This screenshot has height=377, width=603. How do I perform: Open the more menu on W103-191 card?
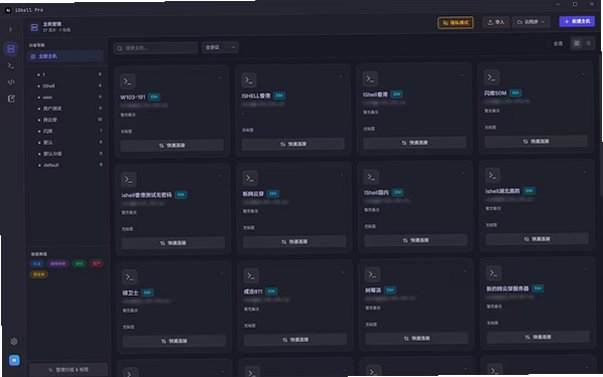click(220, 78)
